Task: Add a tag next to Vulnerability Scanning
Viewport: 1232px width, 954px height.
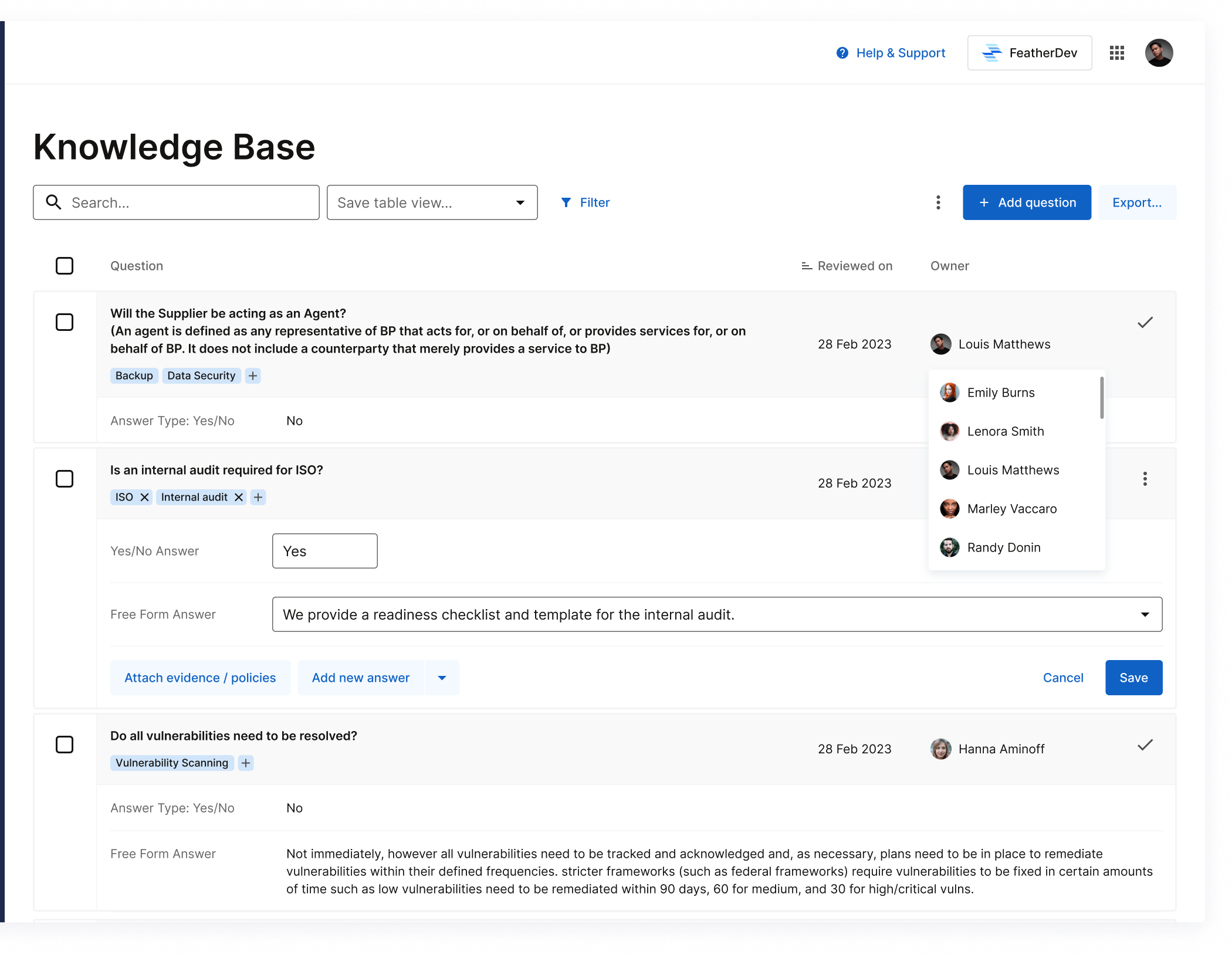Action: tap(246, 763)
